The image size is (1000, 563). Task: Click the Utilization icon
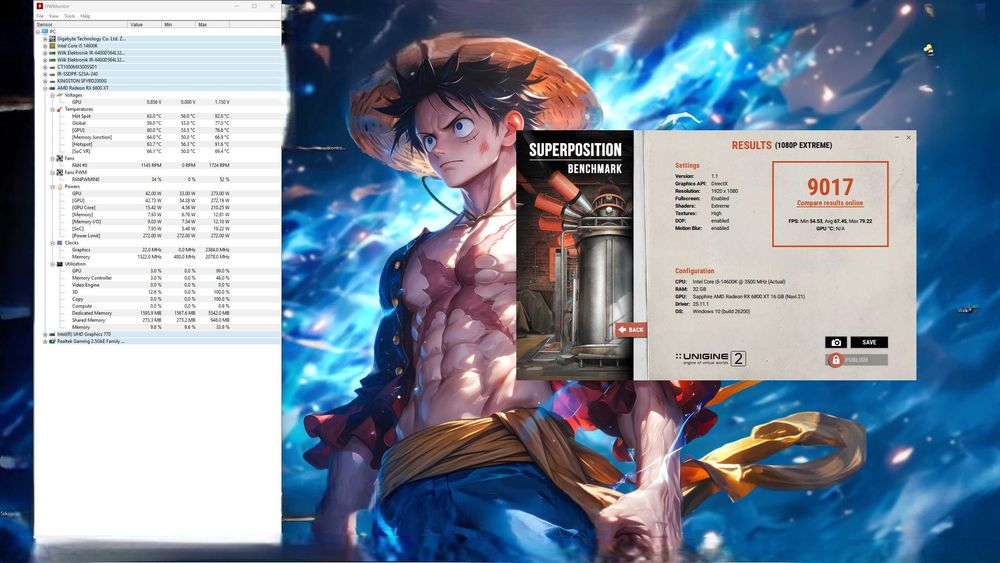tap(60, 264)
